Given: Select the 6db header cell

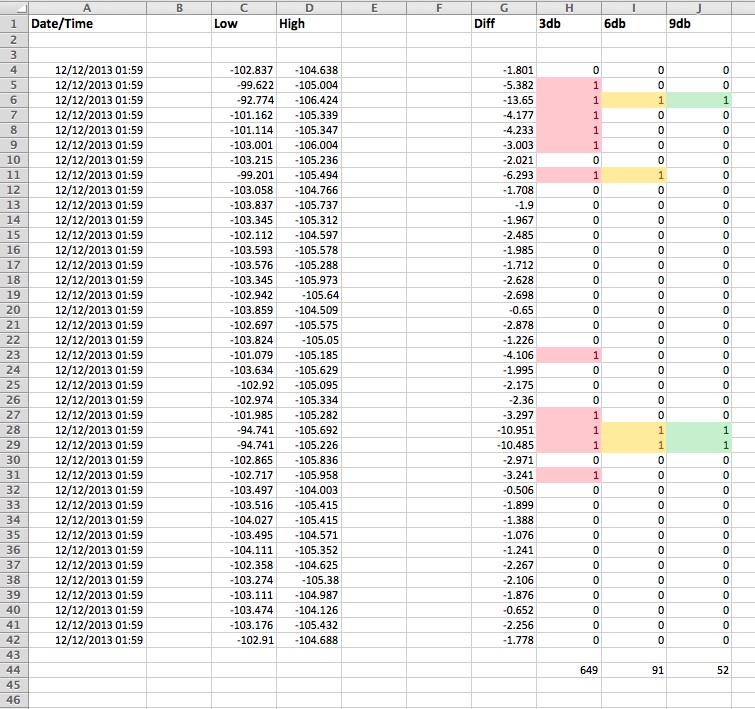Looking at the screenshot, I should 634,24.
